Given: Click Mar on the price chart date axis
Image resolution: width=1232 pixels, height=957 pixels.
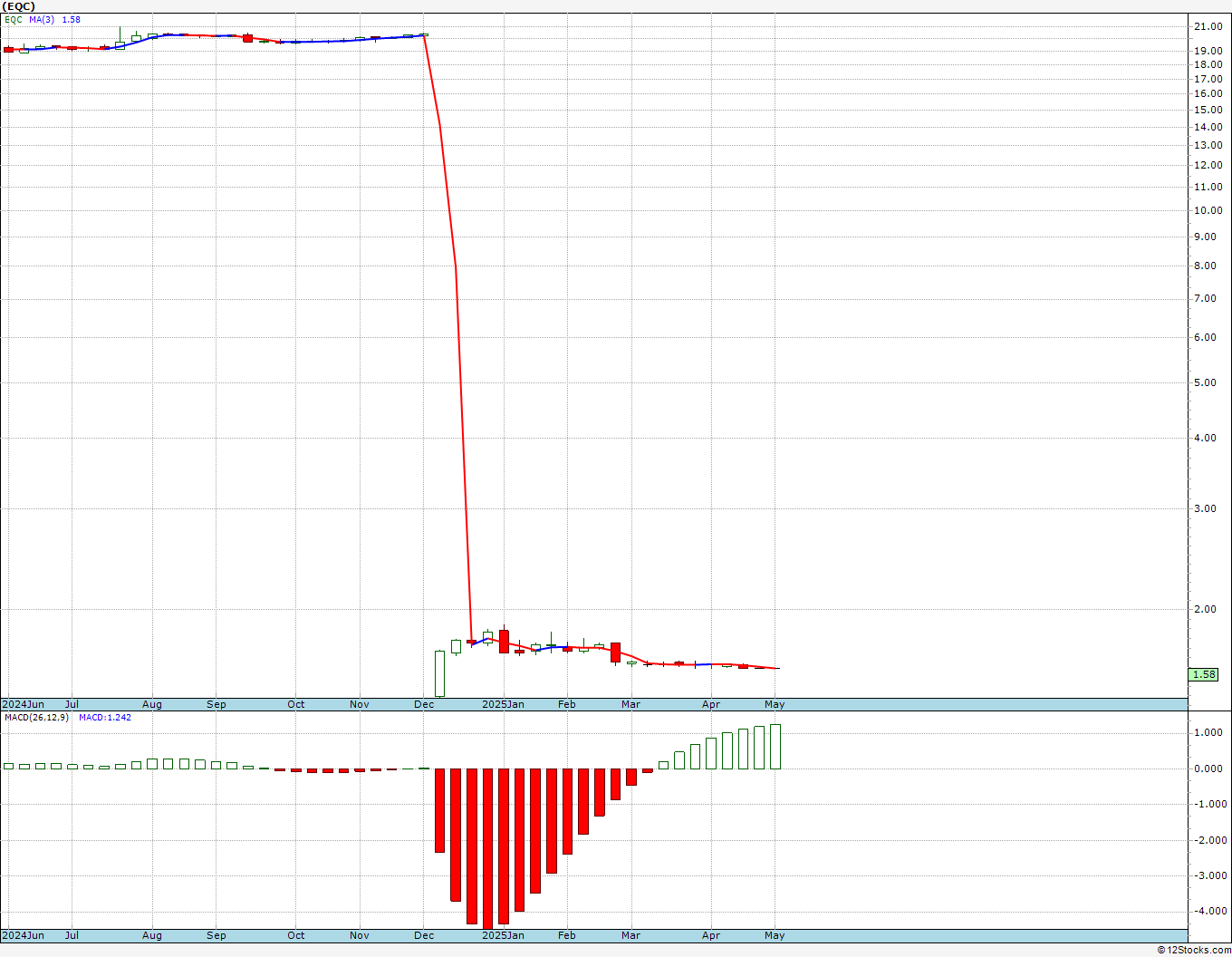Looking at the screenshot, I should point(630,704).
